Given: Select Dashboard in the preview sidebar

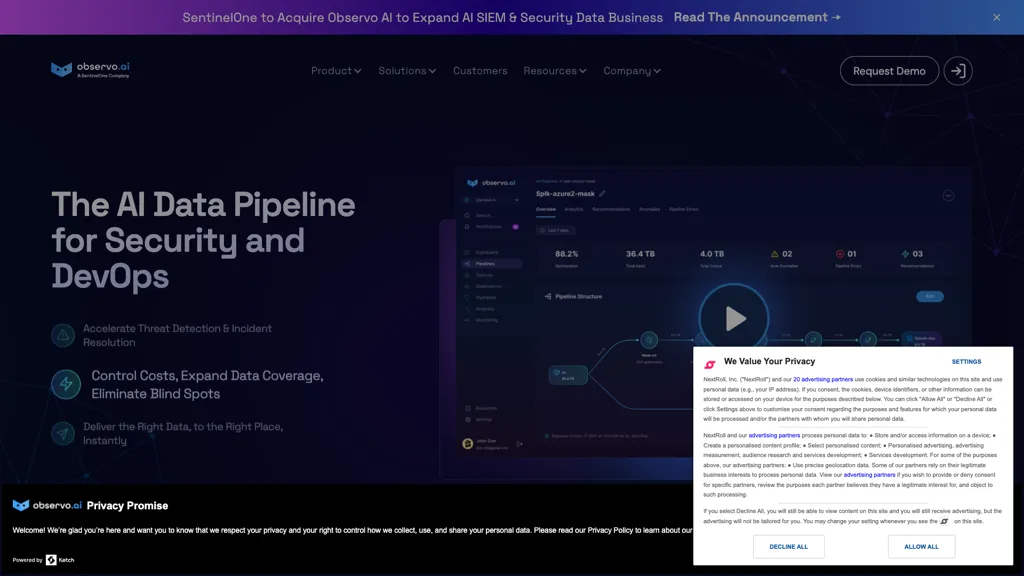Looking at the screenshot, I should [x=487, y=252].
